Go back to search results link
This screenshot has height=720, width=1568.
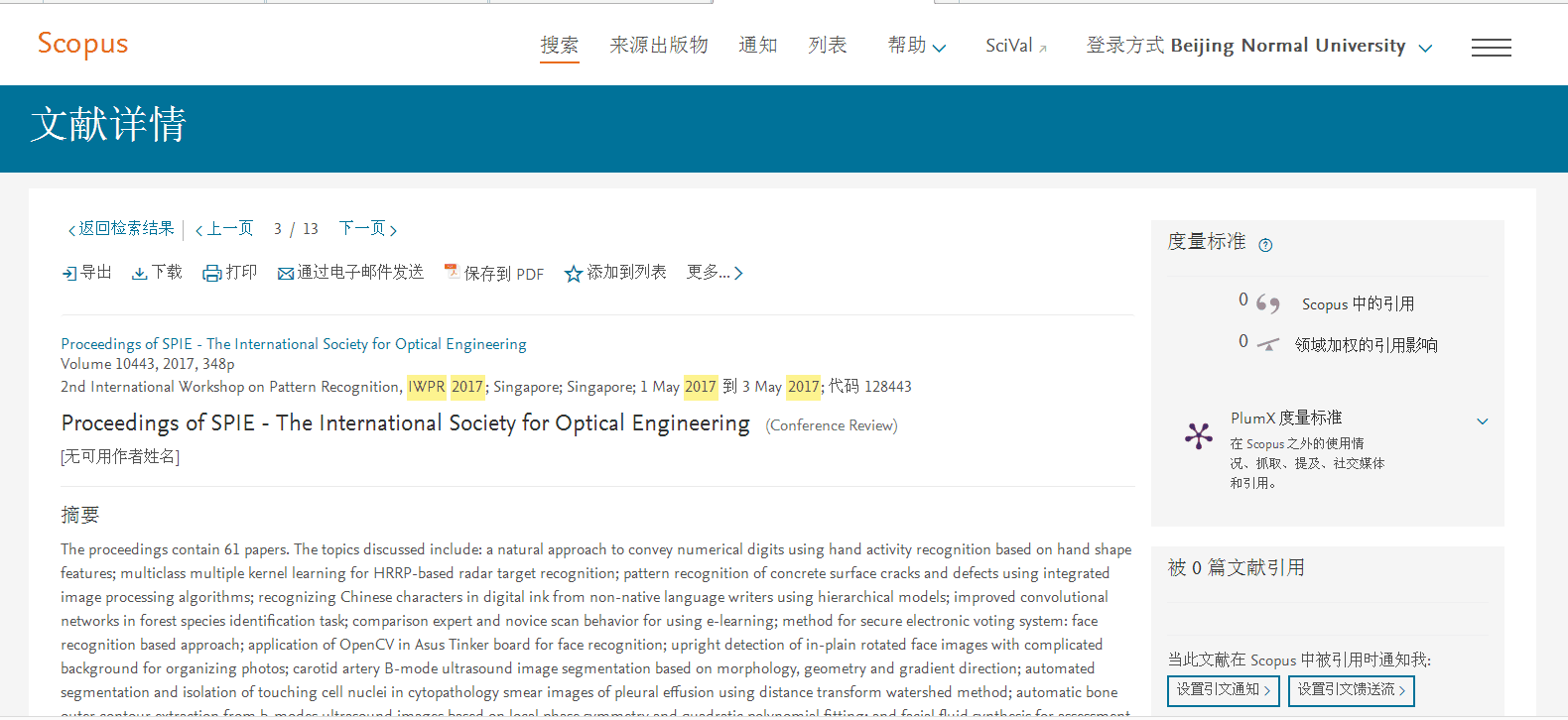point(121,229)
